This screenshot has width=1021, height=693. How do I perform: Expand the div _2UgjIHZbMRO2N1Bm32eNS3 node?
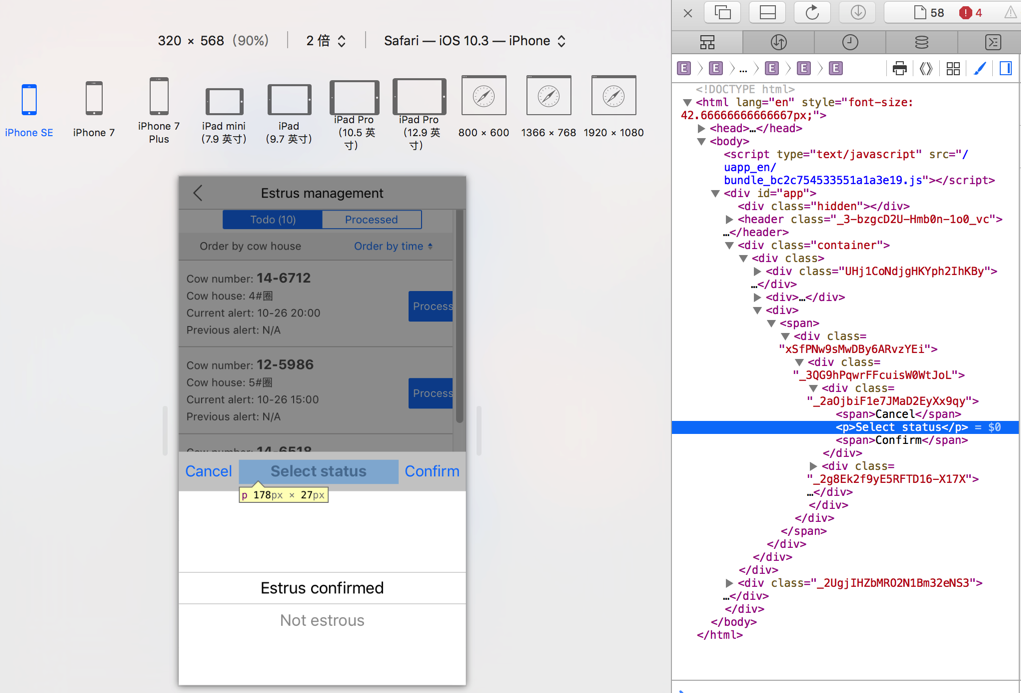tap(729, 583)
